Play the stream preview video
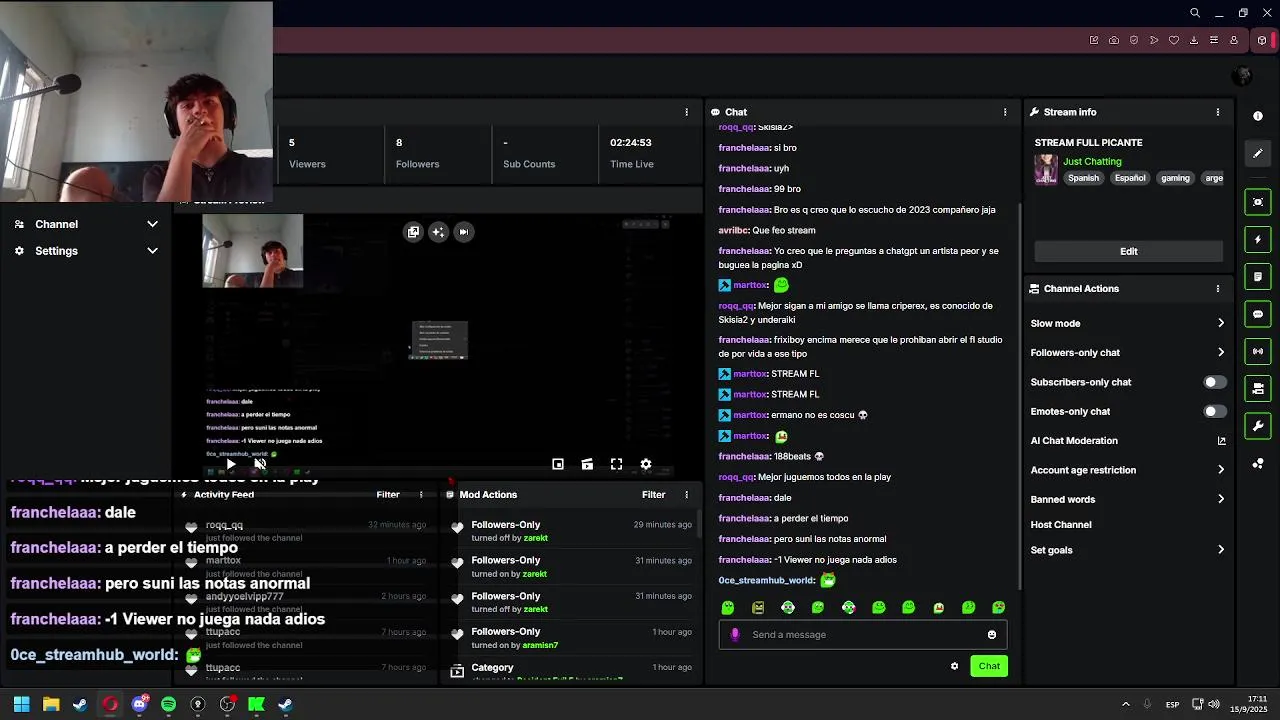This screenshot has height=720, width=1280. pos(230,464)
